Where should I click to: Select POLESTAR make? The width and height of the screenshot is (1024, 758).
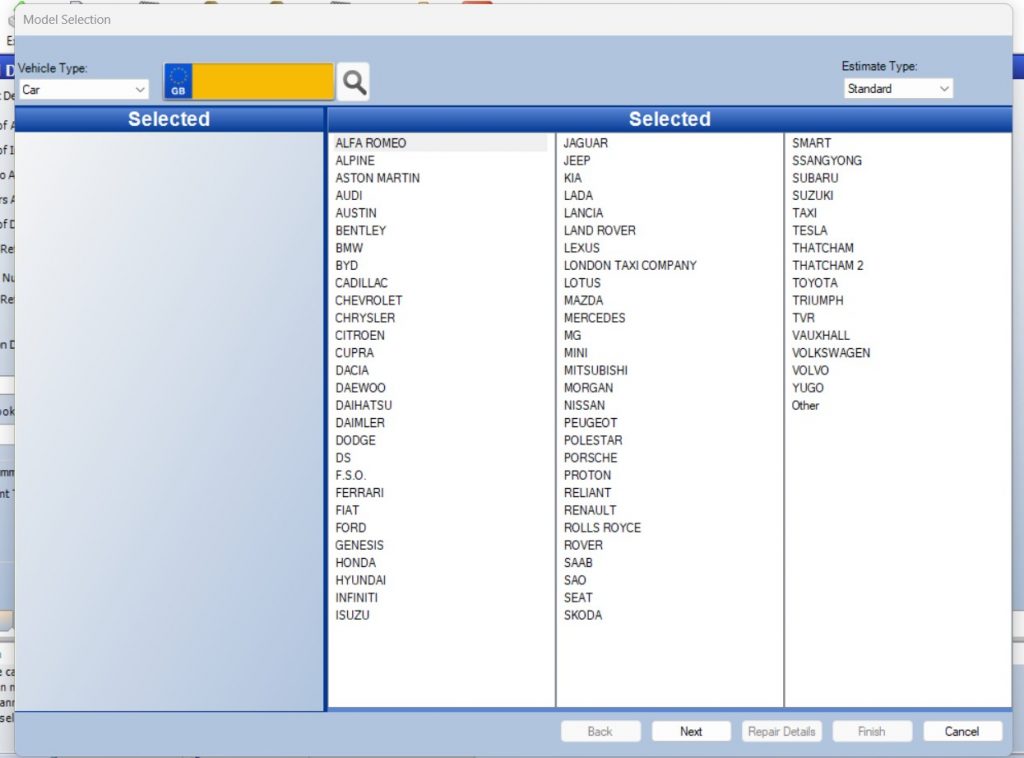593,440
